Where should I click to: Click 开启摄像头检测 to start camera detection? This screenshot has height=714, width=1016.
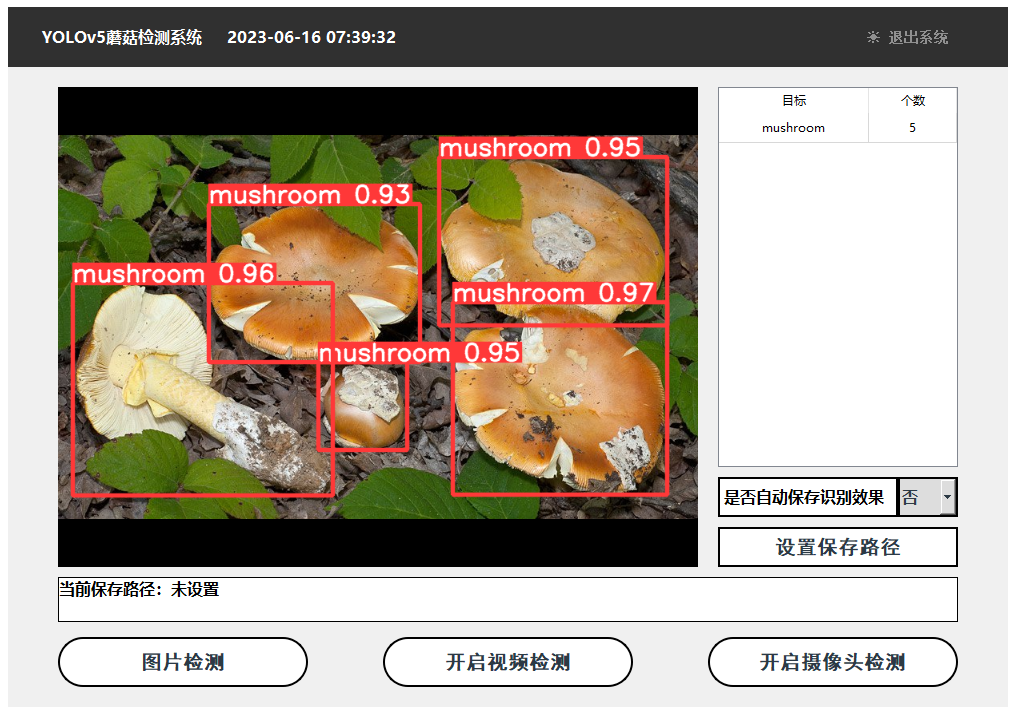pos(833,662)
